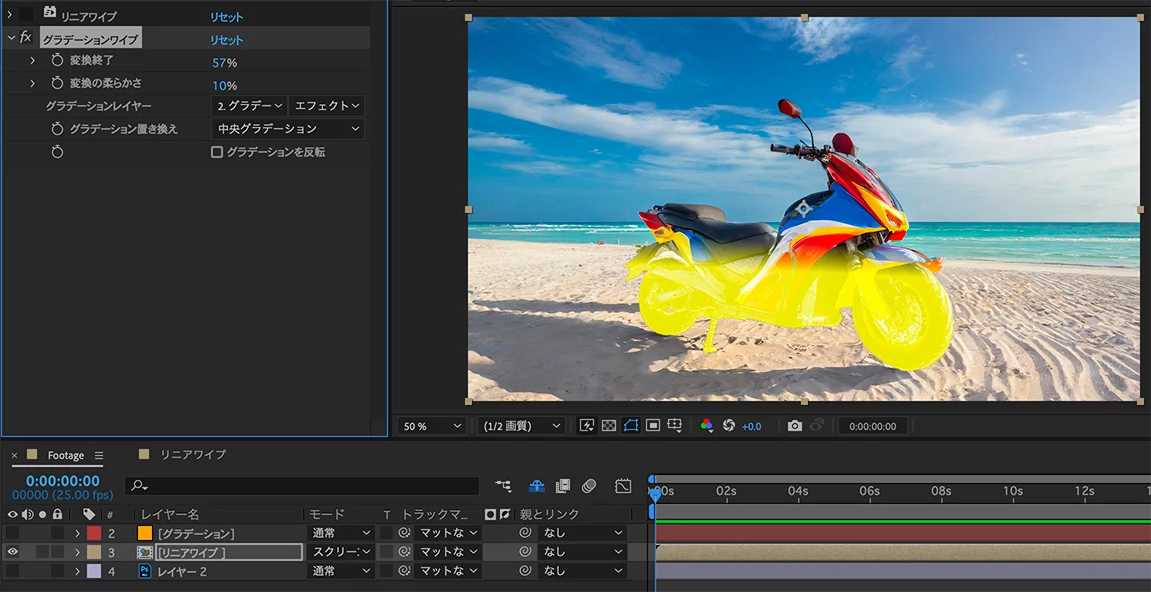The width and height of the screenshot is (1151, 592).
Task: Open the show channel color icon
Action: pyautogui.click(x=706, y=426)
